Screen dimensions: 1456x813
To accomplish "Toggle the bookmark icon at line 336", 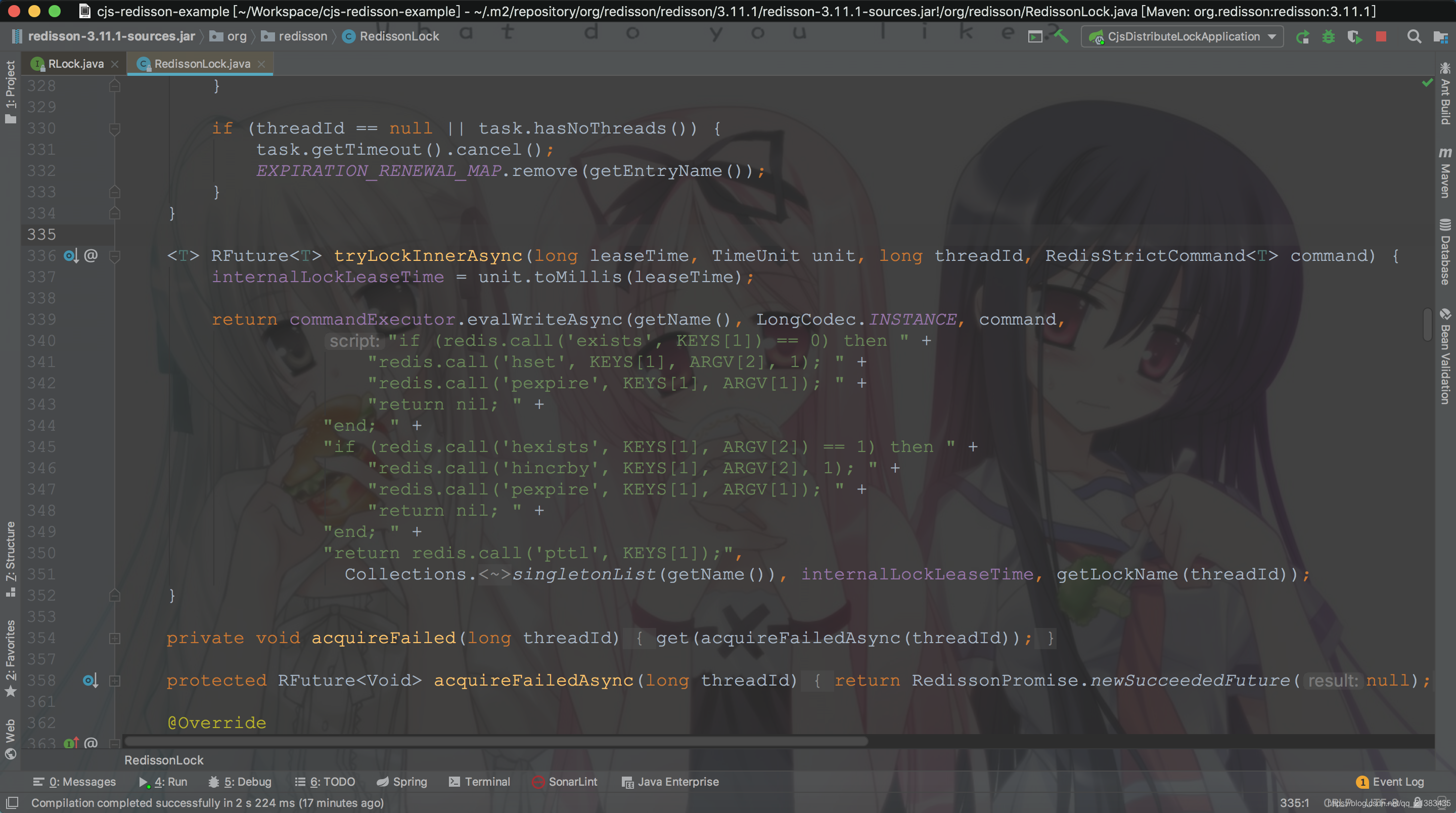I will [113, 255].
